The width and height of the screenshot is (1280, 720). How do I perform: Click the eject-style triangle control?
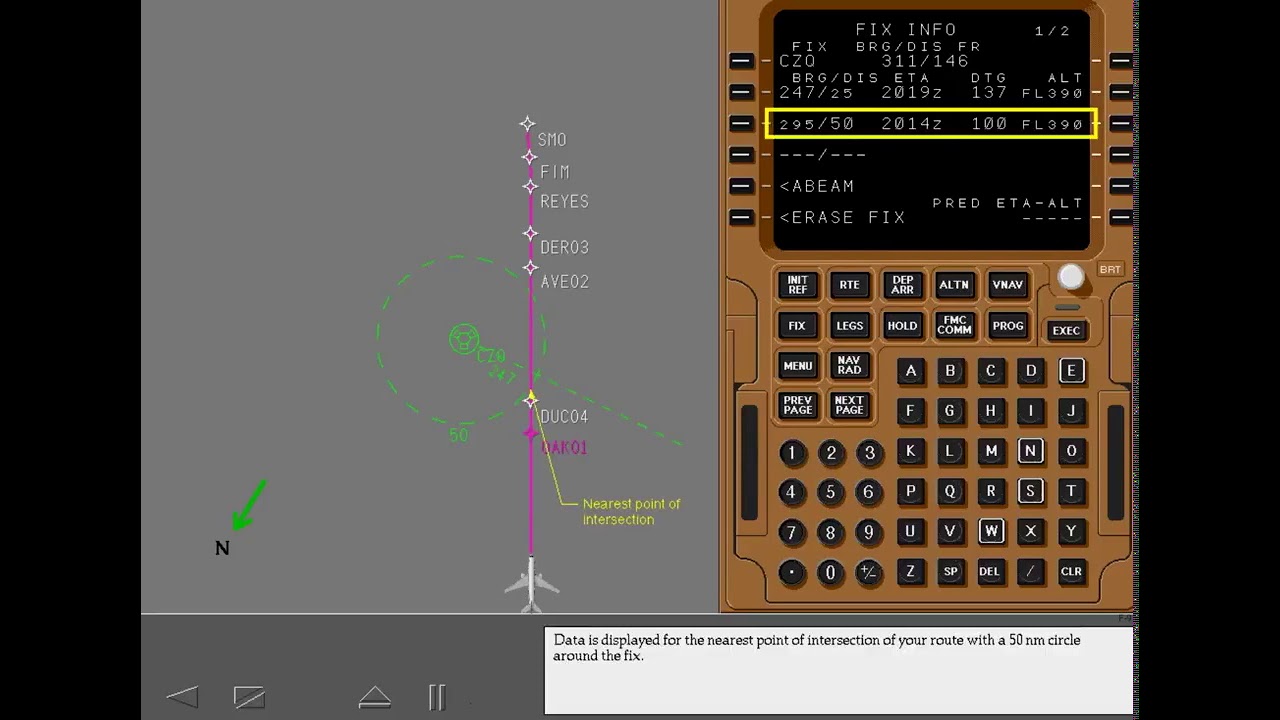click(375, 697)
